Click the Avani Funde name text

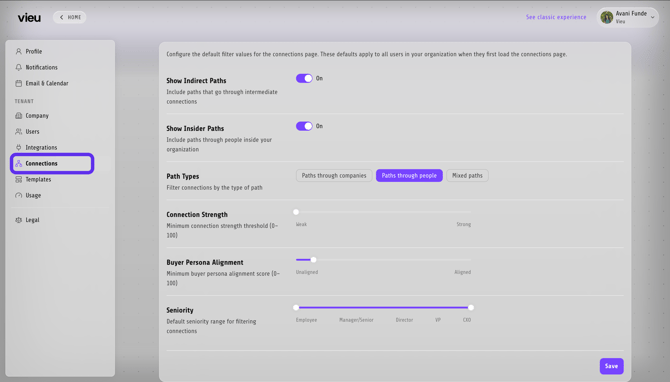(x=631, y=14)
